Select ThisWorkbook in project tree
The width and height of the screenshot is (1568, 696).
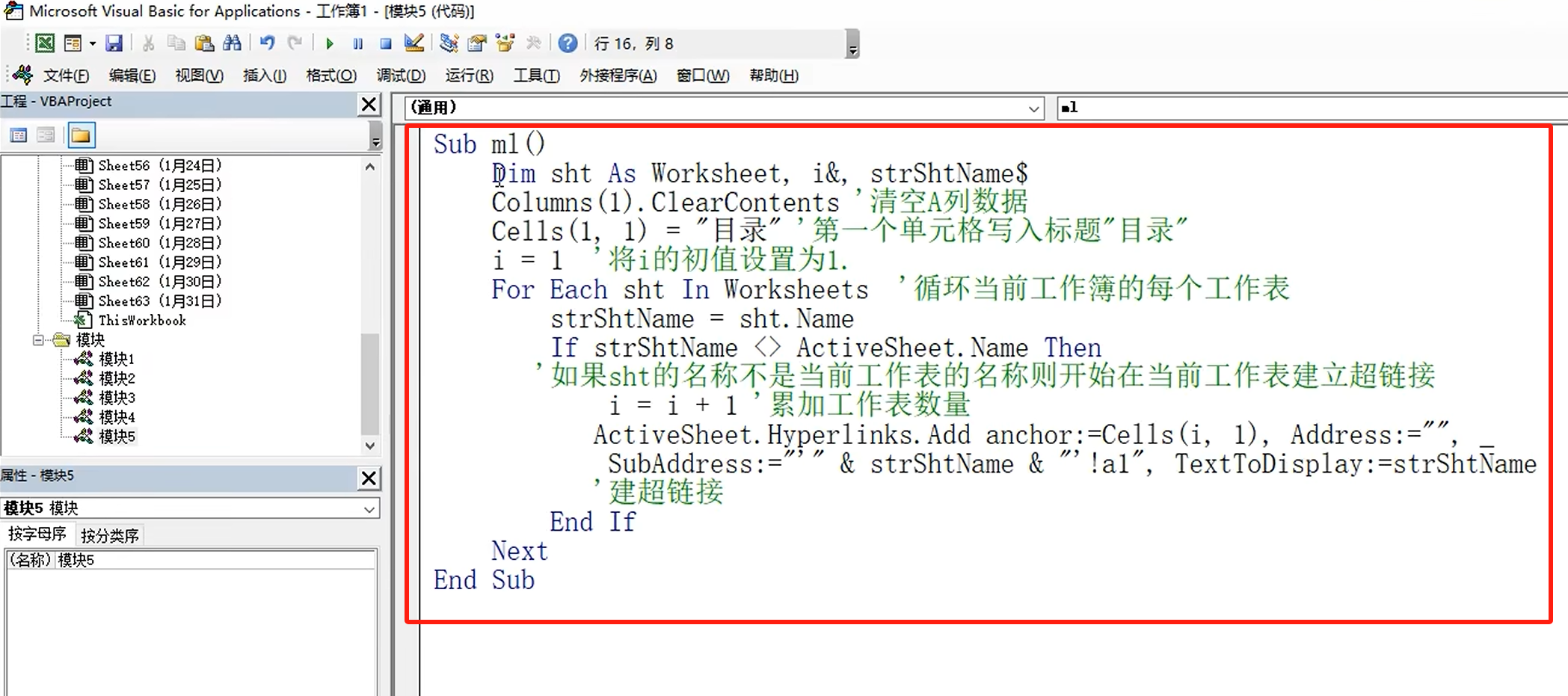pyautogui.click(x=142, y=321)
